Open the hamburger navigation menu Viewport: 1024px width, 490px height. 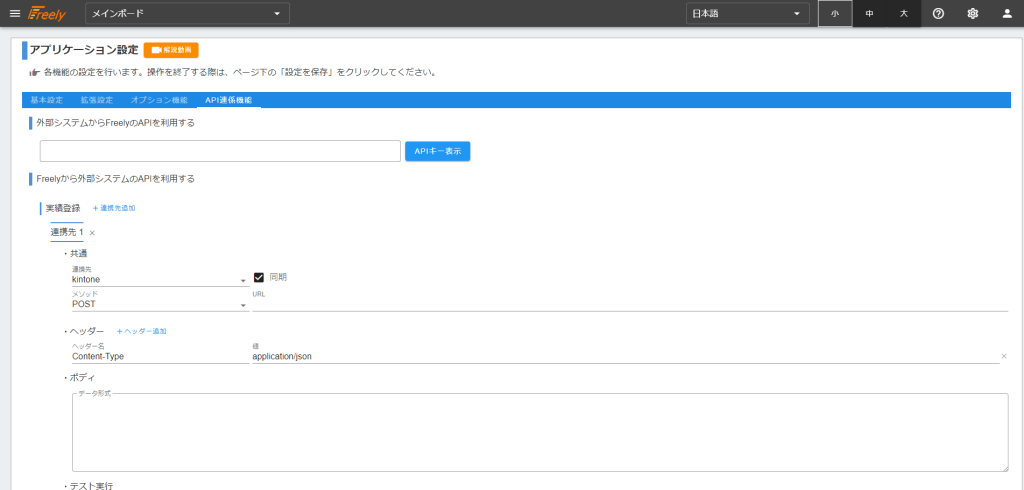click(14, 13)
